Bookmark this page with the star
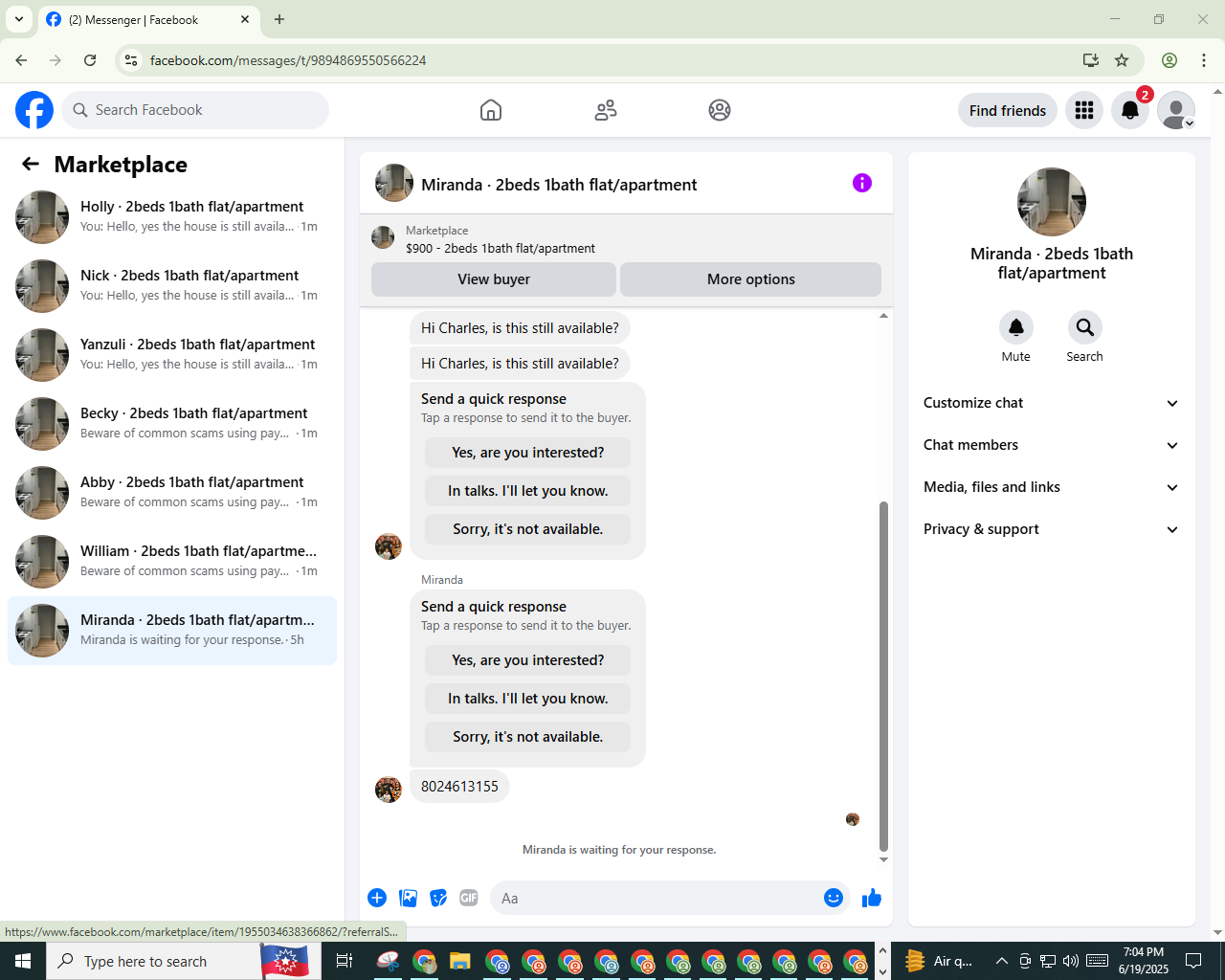The height and width of the screenshot is (980, 1225). pos(1122,60)
